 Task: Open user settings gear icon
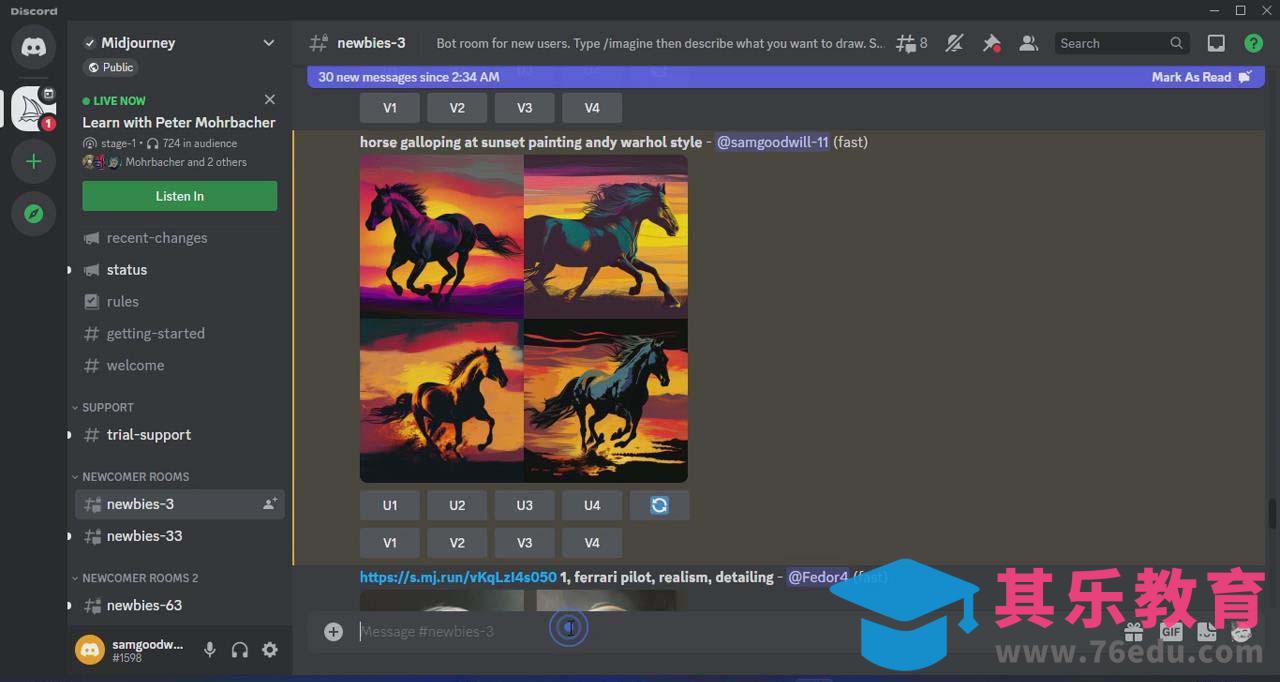270,650
